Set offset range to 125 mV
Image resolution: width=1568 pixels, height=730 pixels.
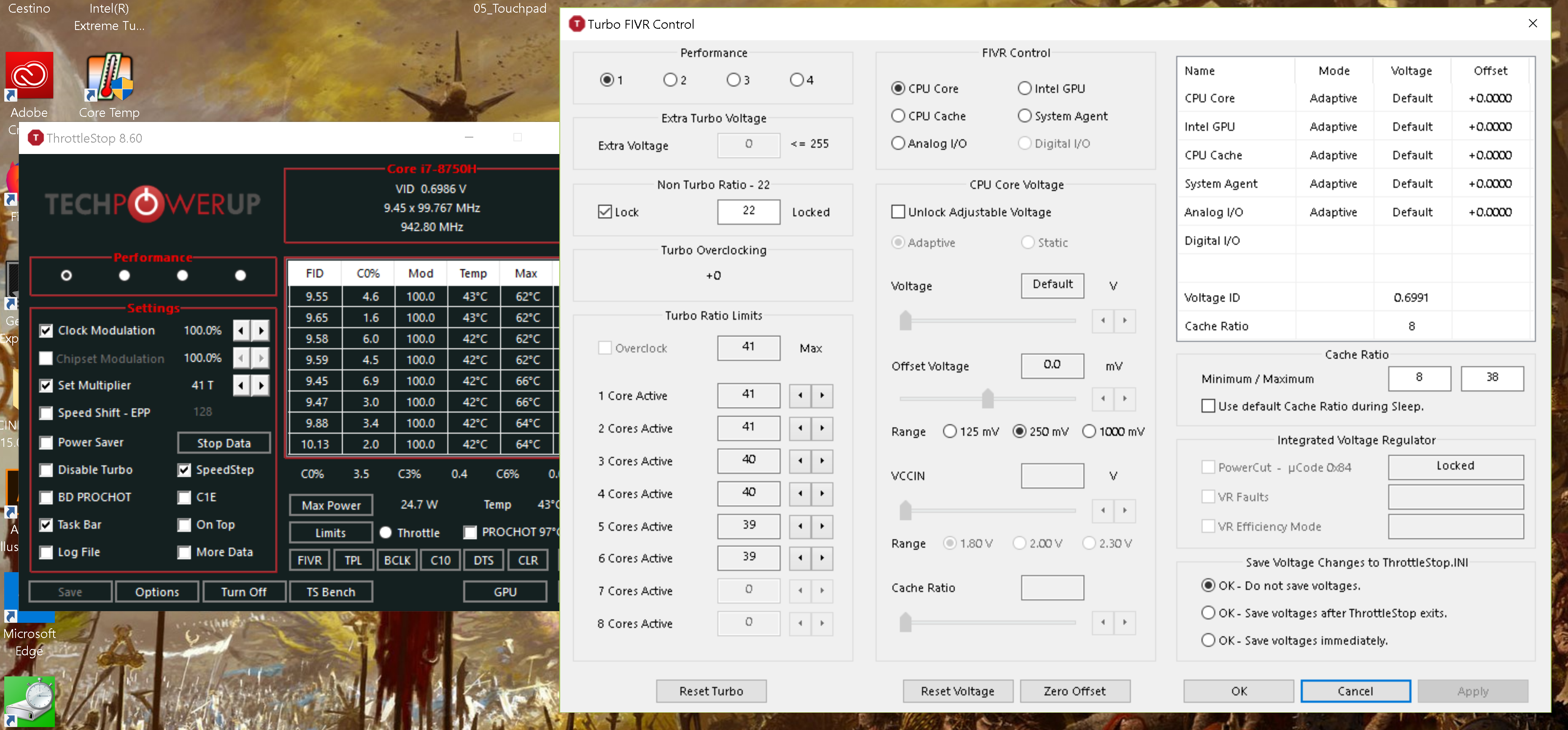pos(950,432)
